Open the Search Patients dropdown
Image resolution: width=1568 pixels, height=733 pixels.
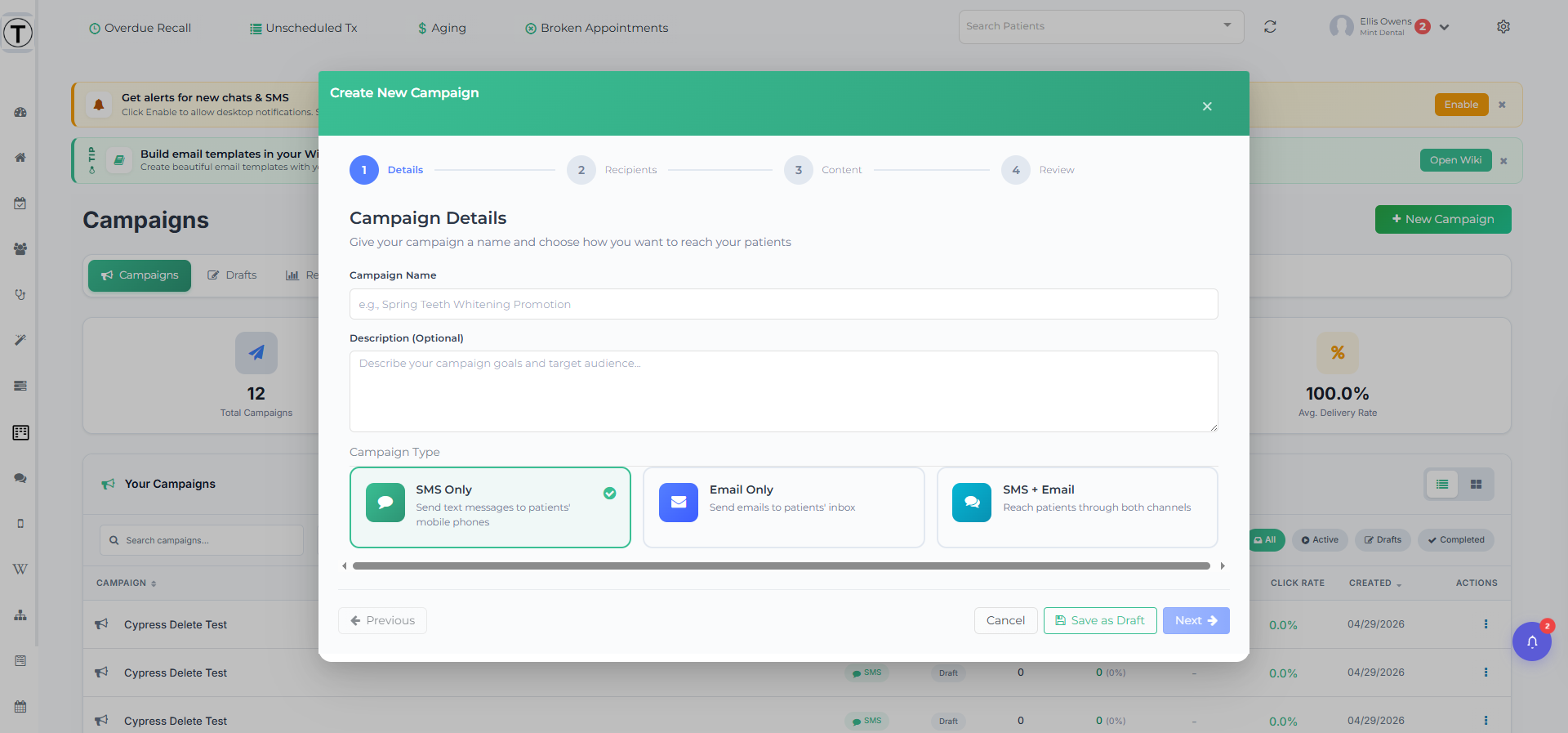pyautogui.click(x=1101, y=27)
